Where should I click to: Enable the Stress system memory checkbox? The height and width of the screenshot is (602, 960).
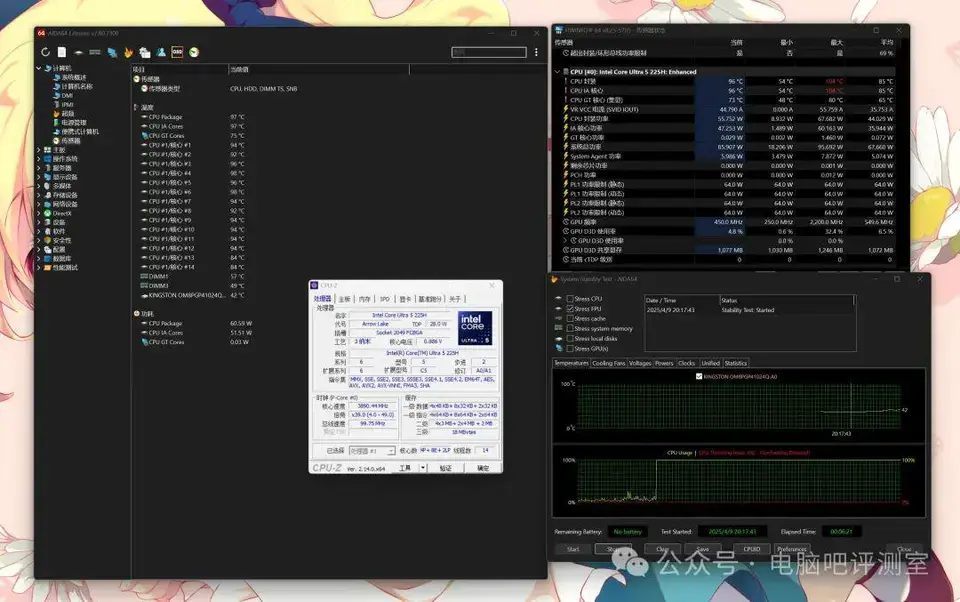coord(570,328)
